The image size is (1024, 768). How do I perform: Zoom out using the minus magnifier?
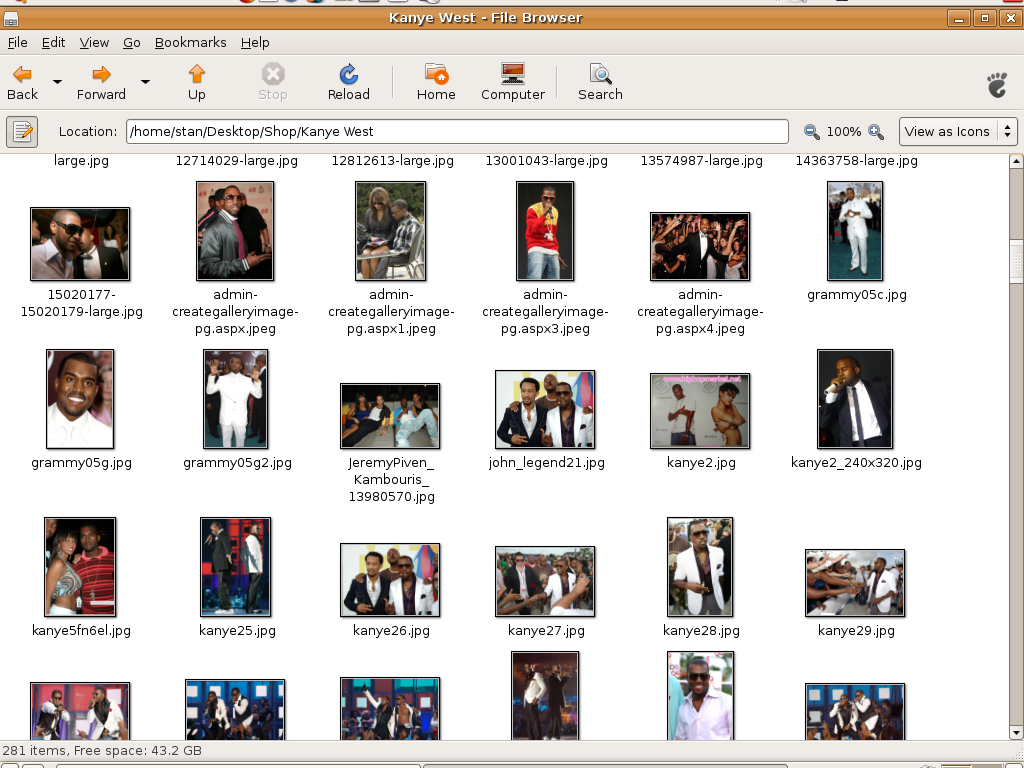[x=812, y=132]
